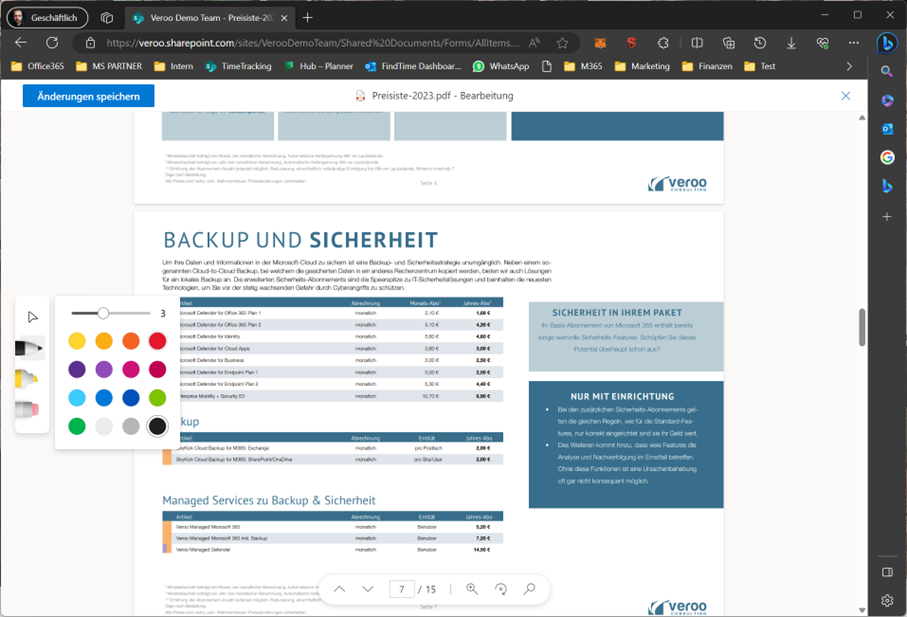907x617 pixels.
Task: Expand the M365 favorites folder
Action: tap(585, 65)
